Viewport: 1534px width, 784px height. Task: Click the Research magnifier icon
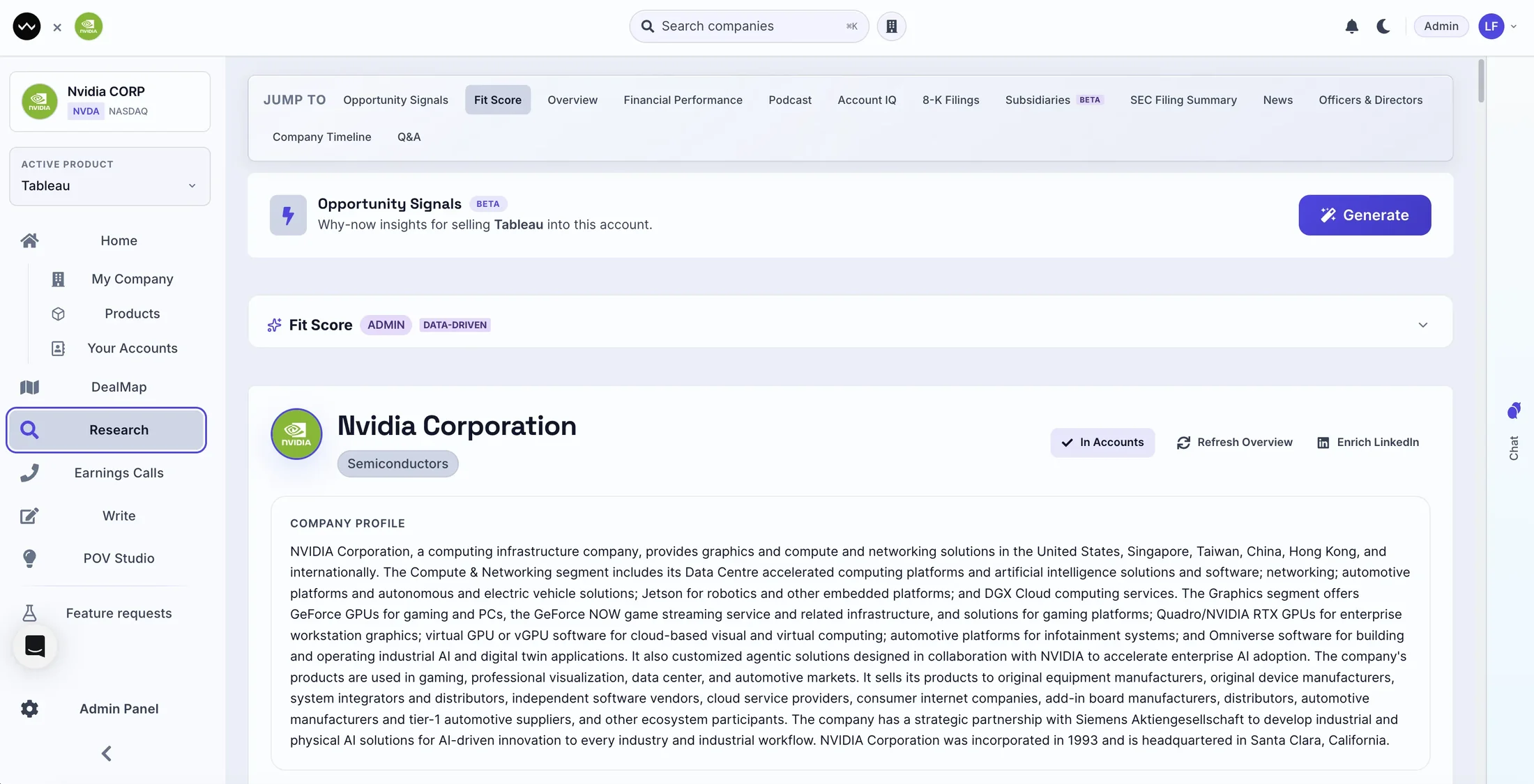[x=29, y=430]
